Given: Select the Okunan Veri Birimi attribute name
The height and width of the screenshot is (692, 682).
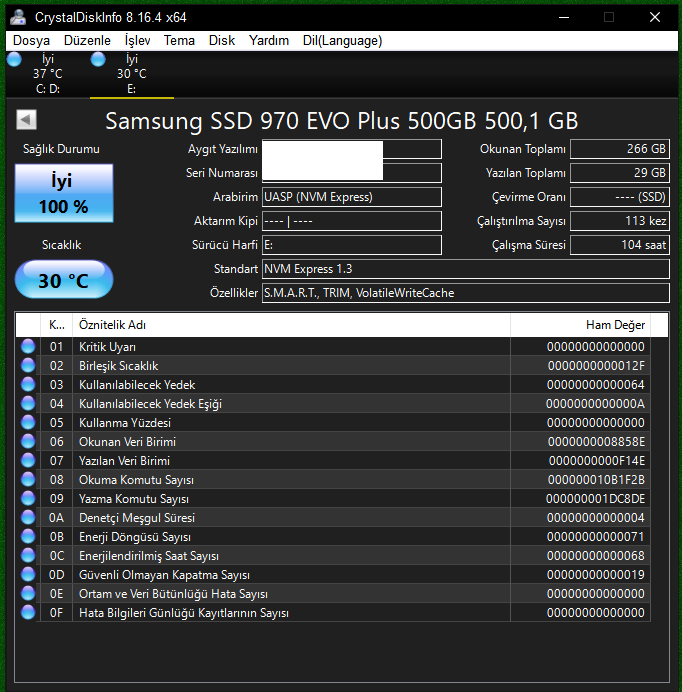Looking at the screenshot, I should [127, 442].
